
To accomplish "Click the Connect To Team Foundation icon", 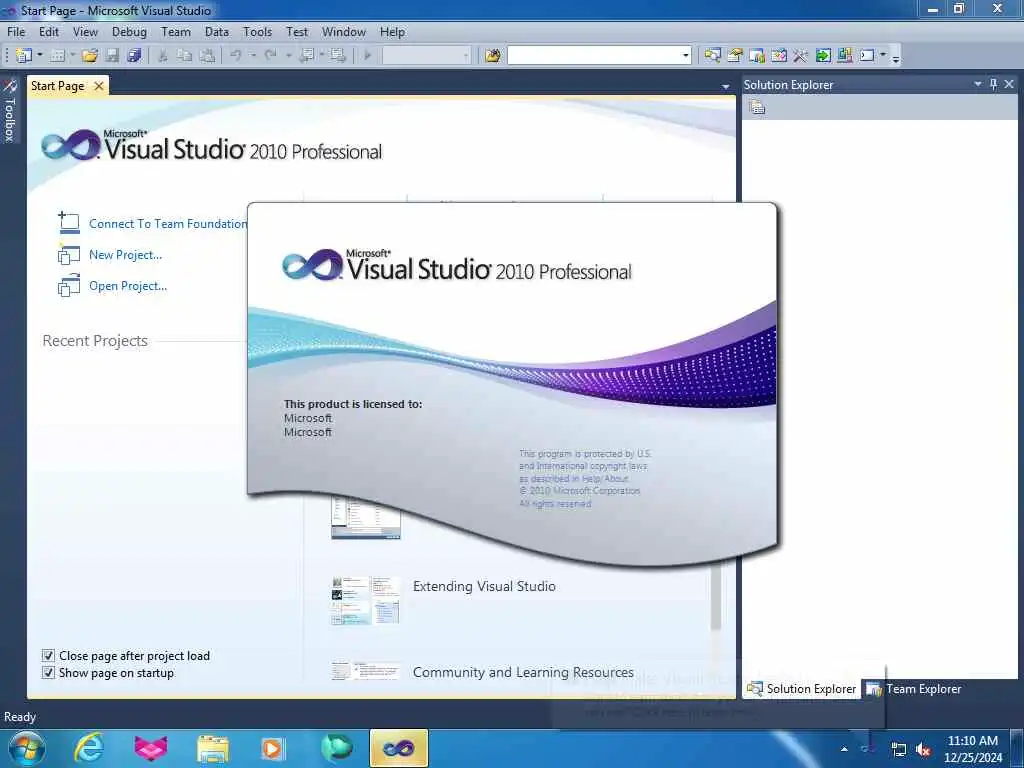I will tap(69, 223).
